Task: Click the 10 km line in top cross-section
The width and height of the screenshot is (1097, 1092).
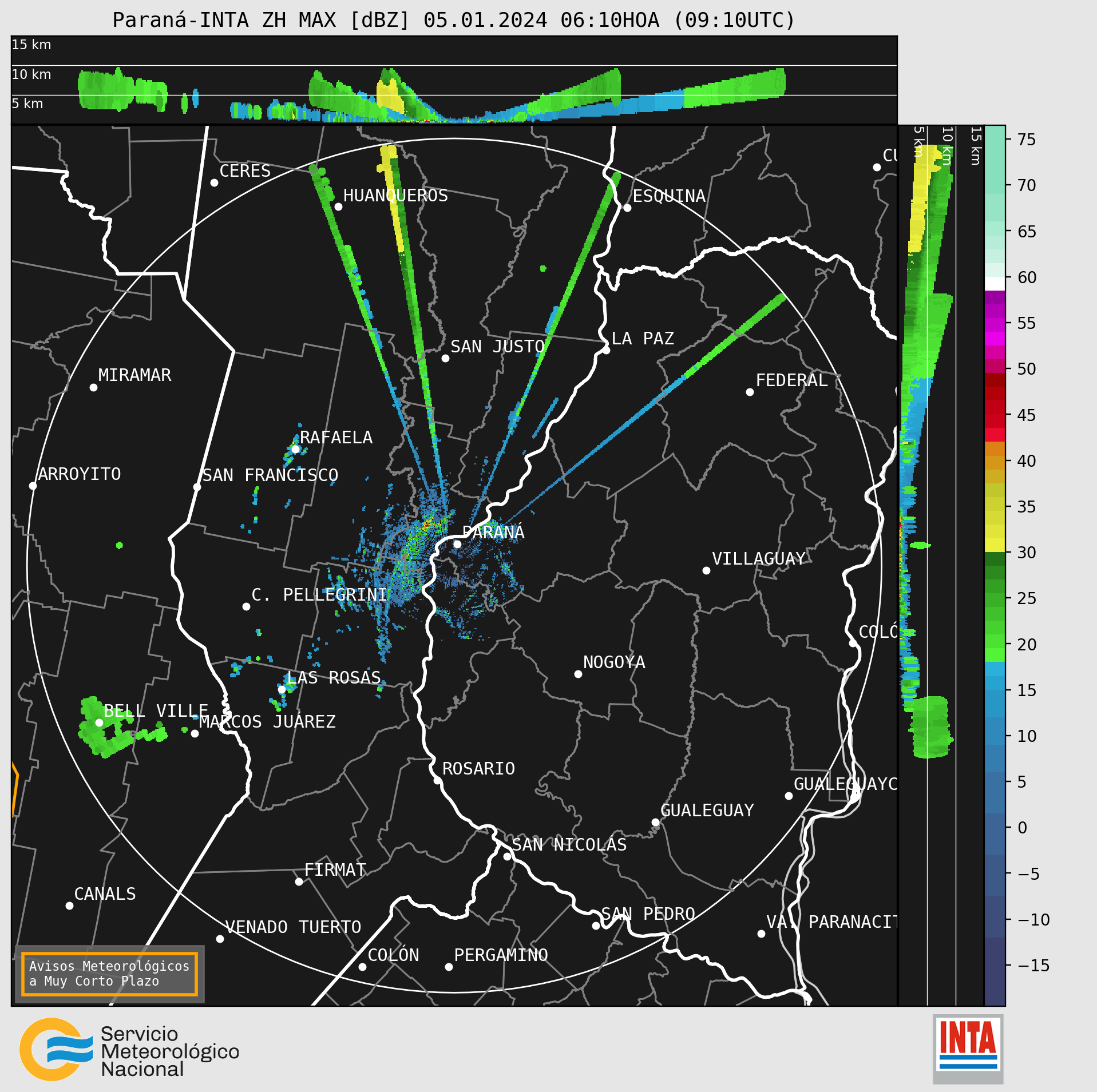Action: point(454,66)
